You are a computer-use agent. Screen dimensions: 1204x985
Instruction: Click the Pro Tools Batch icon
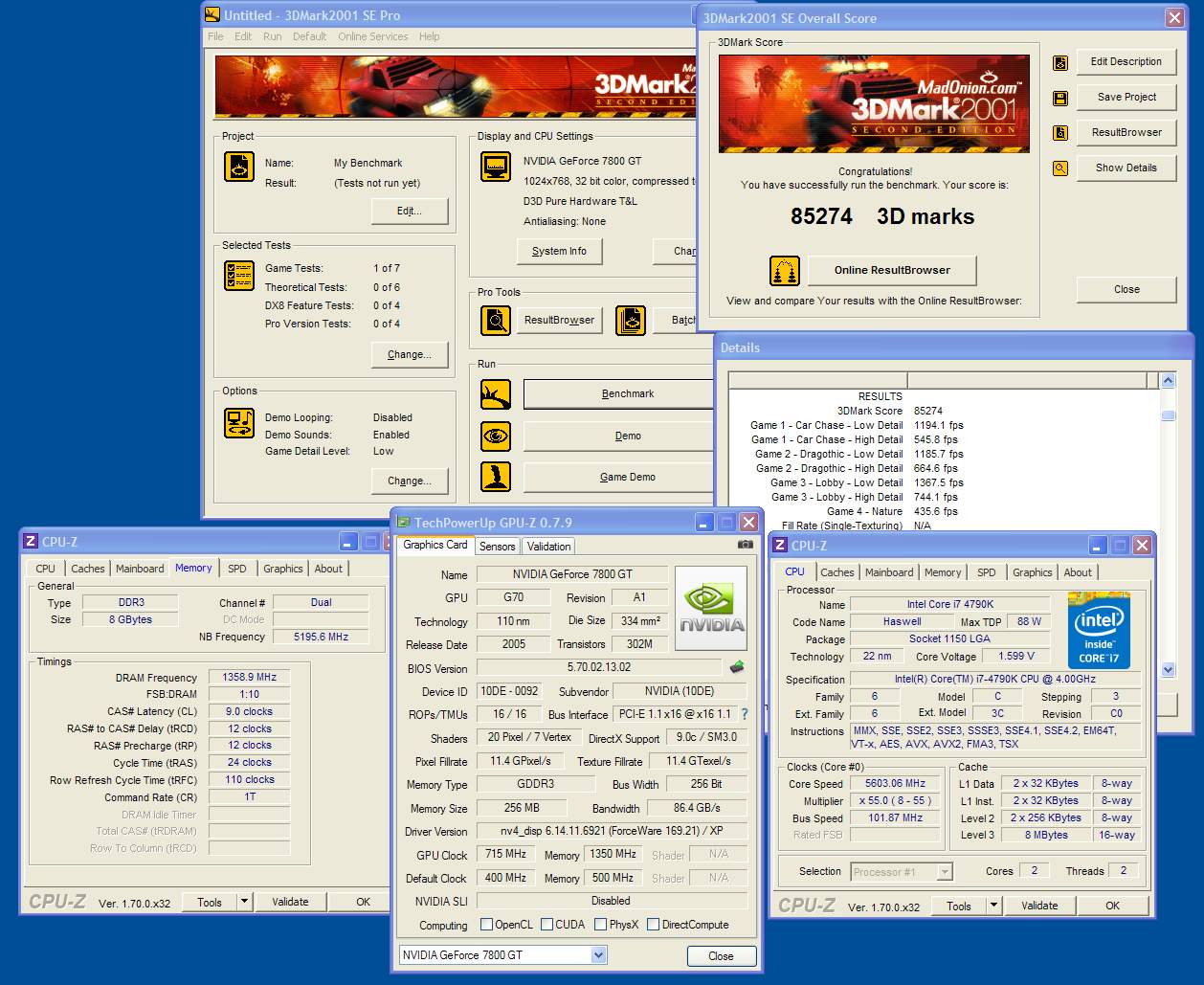tap(631, 320)
